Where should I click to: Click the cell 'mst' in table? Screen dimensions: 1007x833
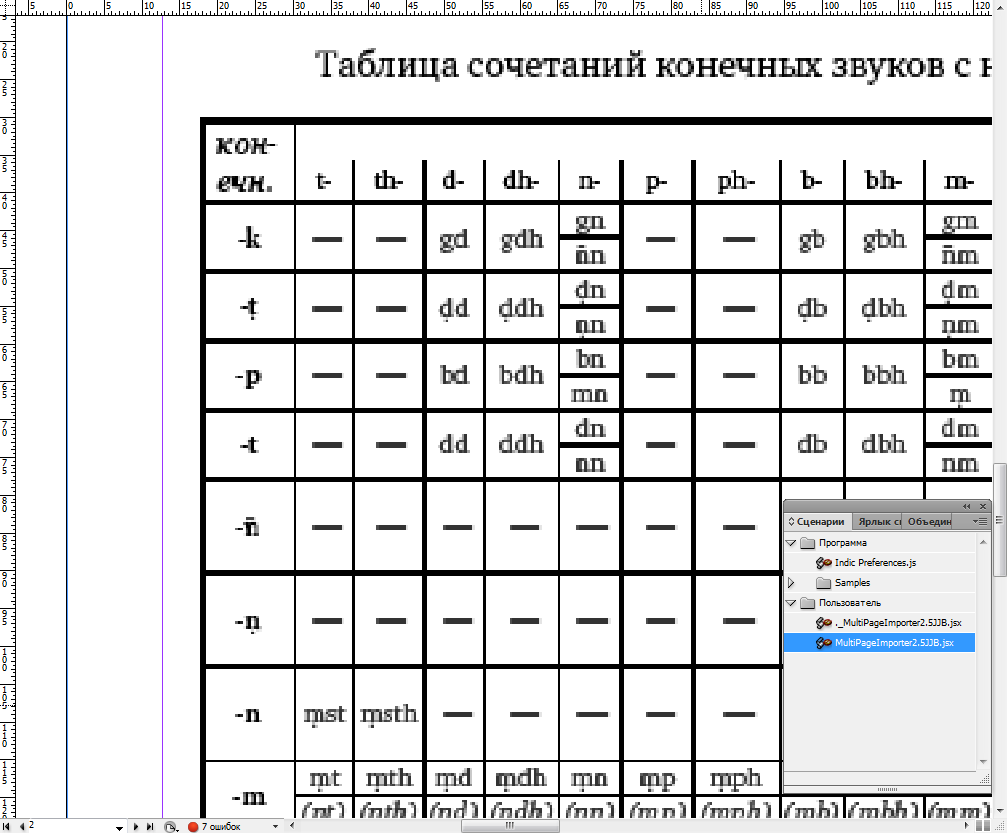point(324,714)
